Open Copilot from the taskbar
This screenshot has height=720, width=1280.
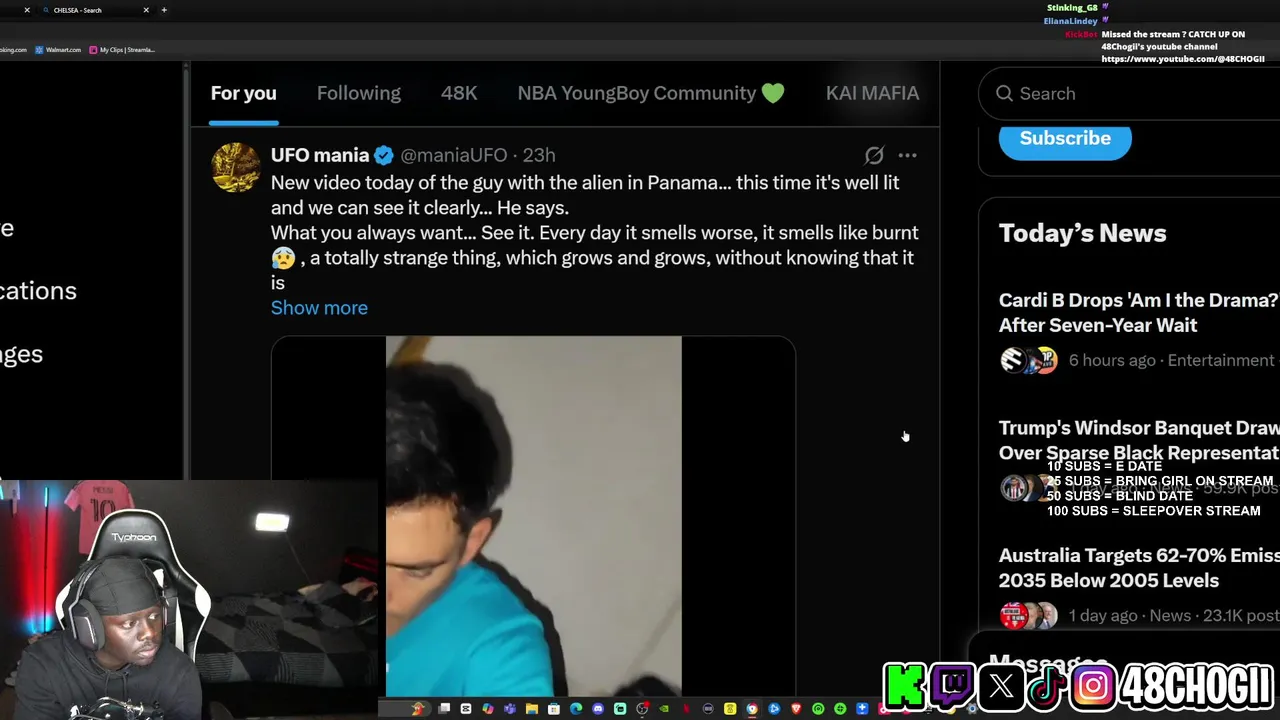tap(488, 709)
